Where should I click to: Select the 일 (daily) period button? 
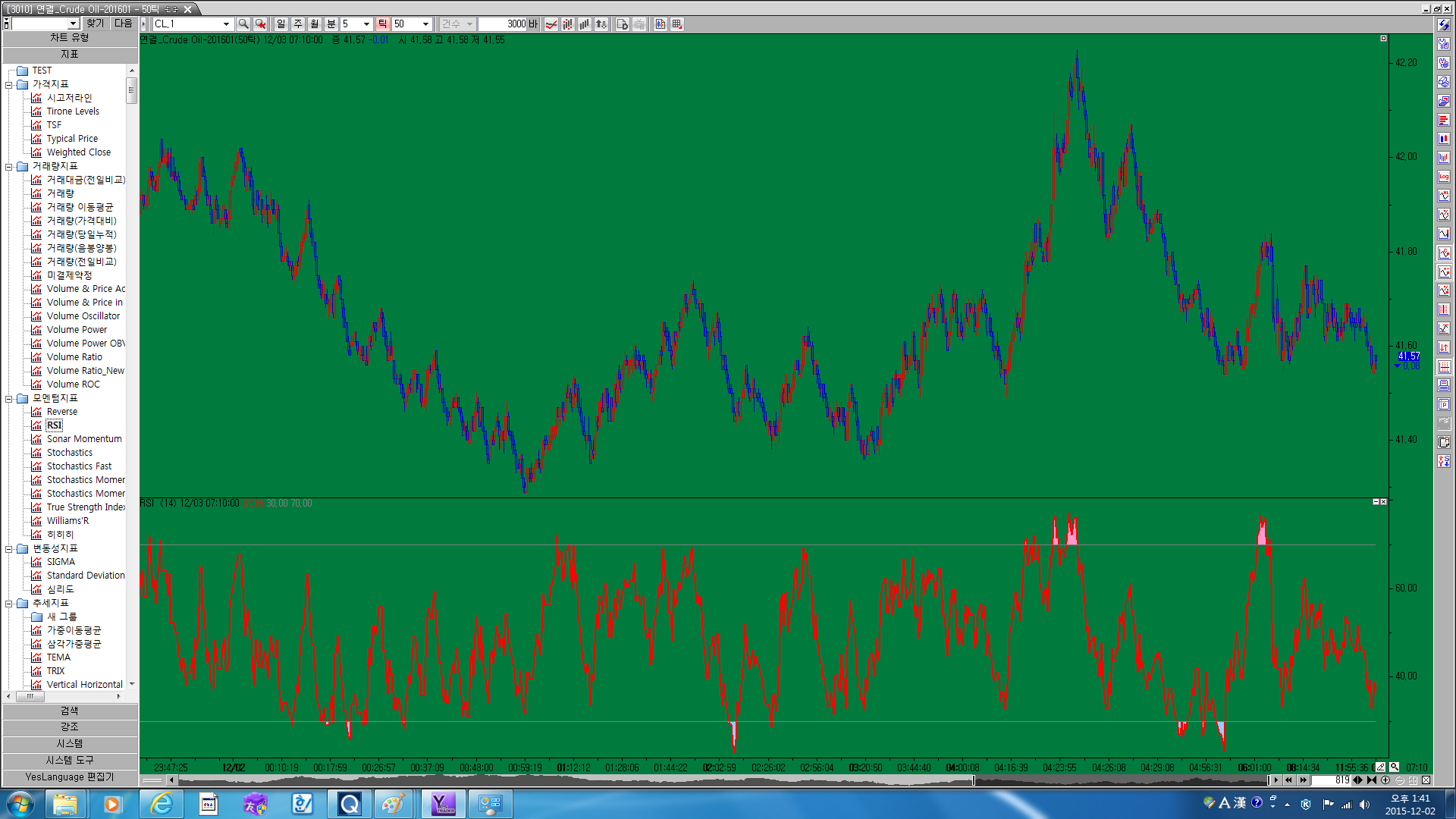[281, 24]
